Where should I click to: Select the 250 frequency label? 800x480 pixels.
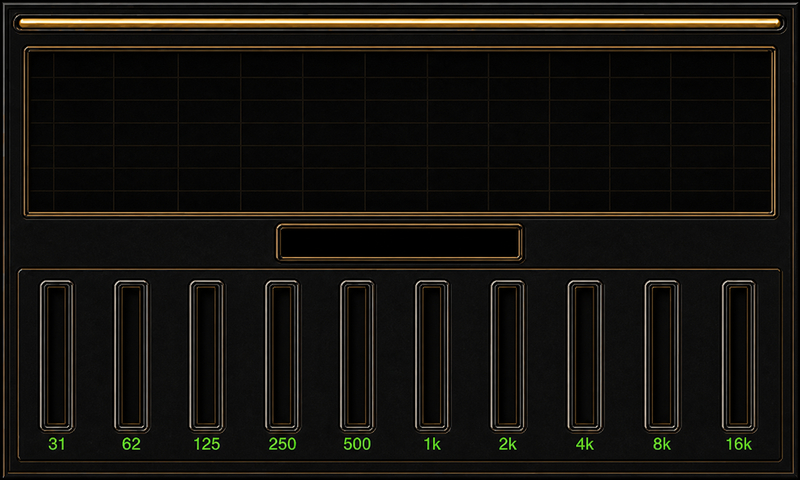pyautogui.click(x=282, y=444)
